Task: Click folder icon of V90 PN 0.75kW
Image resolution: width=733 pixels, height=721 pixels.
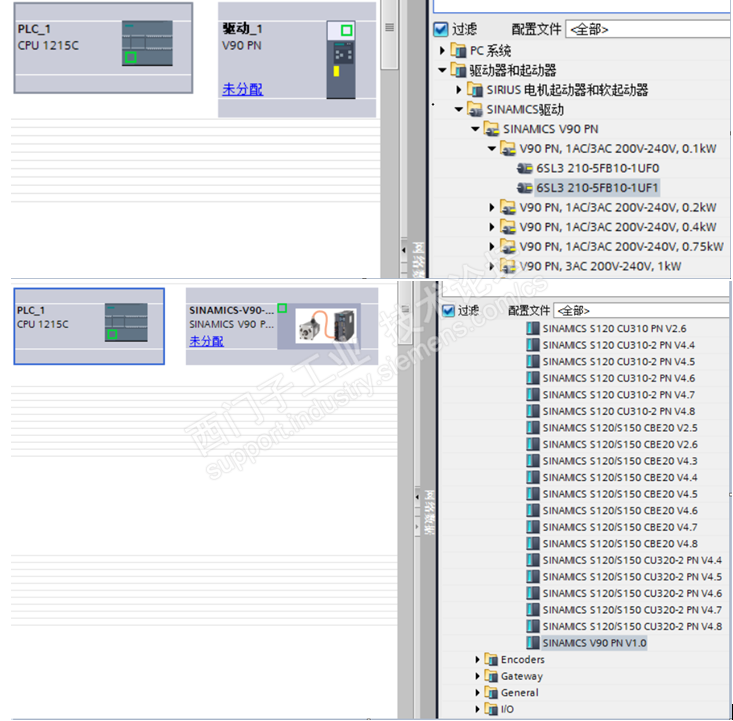Action: [x=508, y=246]
